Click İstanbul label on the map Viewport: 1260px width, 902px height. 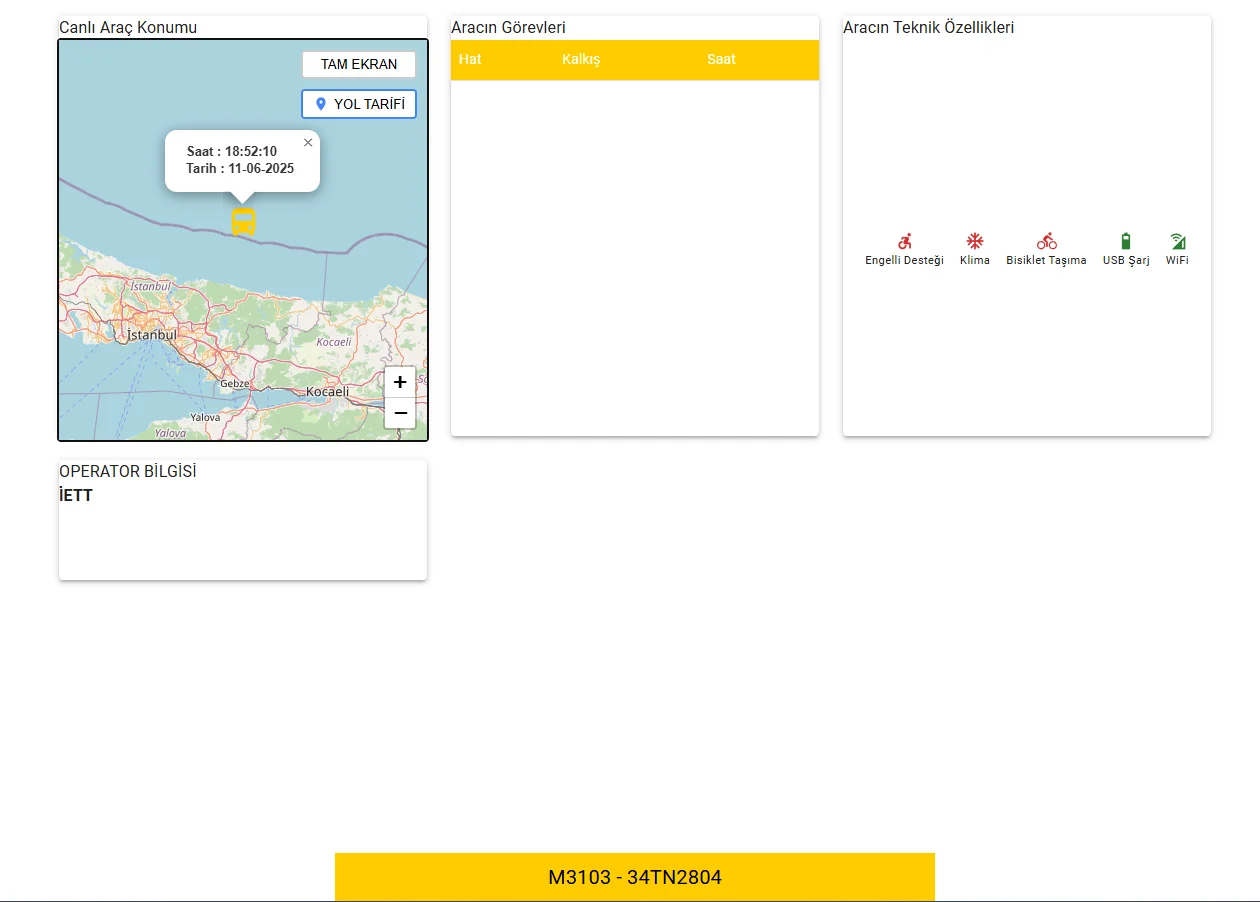152,335
